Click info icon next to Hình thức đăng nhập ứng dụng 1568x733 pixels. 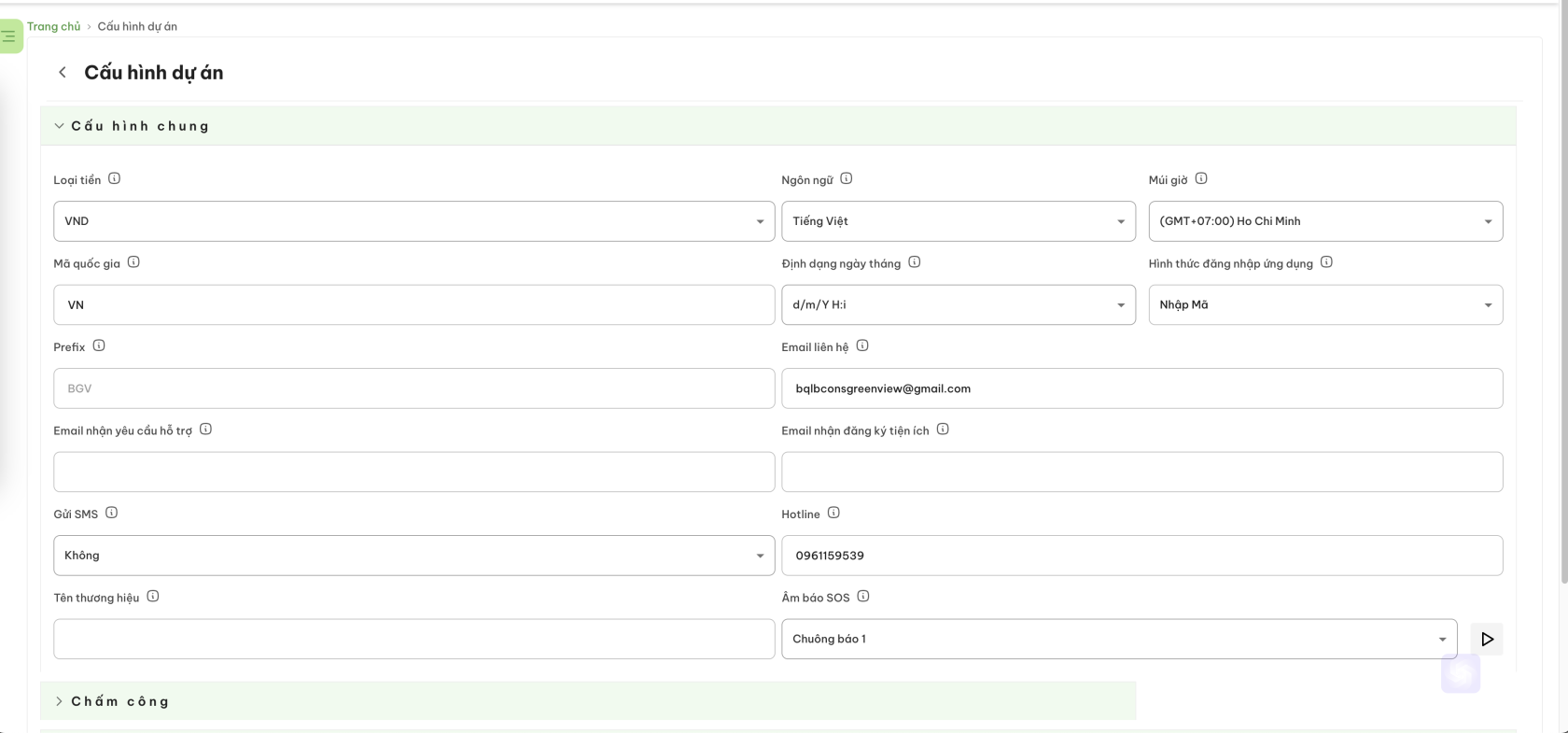[1326, 262]
